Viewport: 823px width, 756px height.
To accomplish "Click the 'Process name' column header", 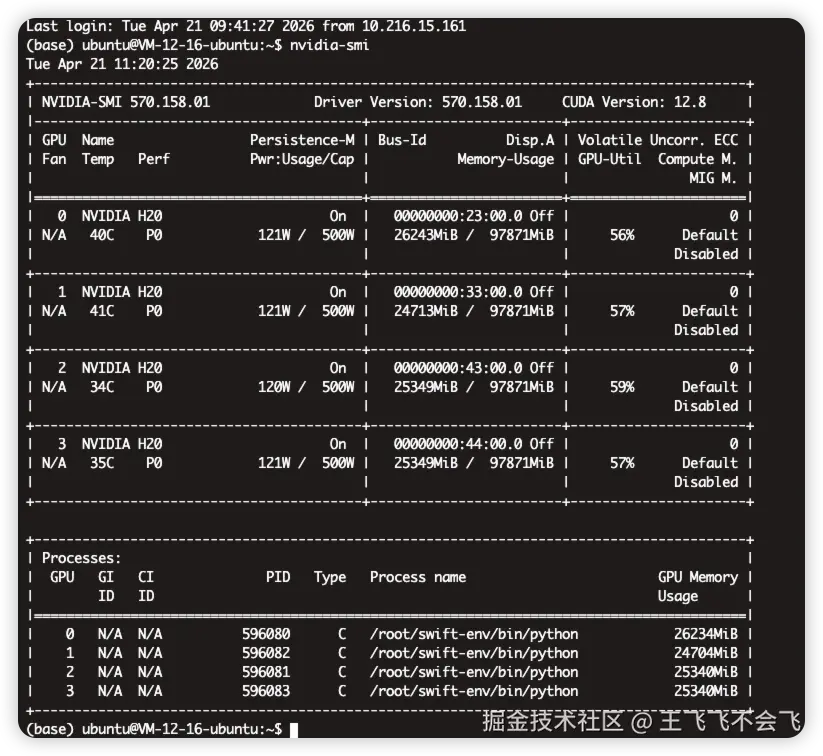I will click(x=418, y=577).
